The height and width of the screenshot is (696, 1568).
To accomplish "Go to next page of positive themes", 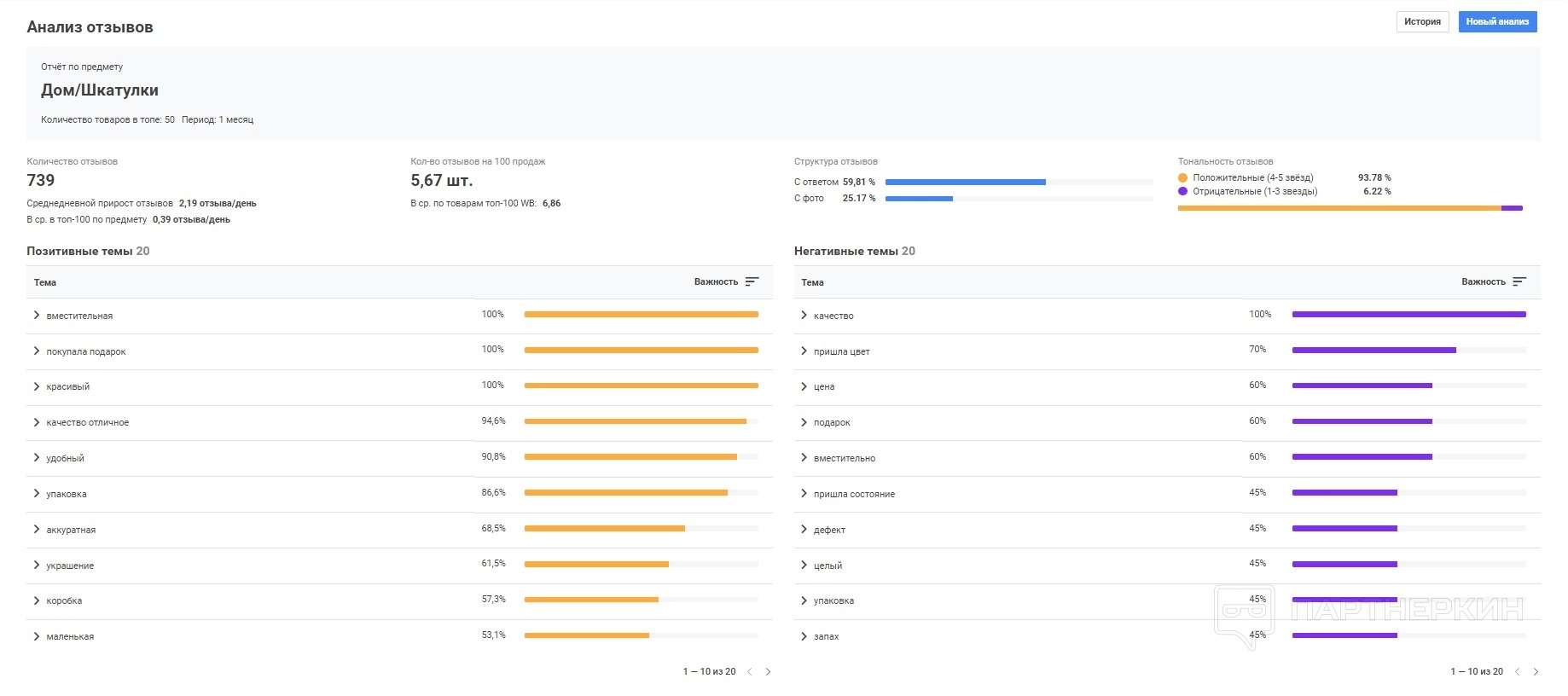I will [768, 672].
